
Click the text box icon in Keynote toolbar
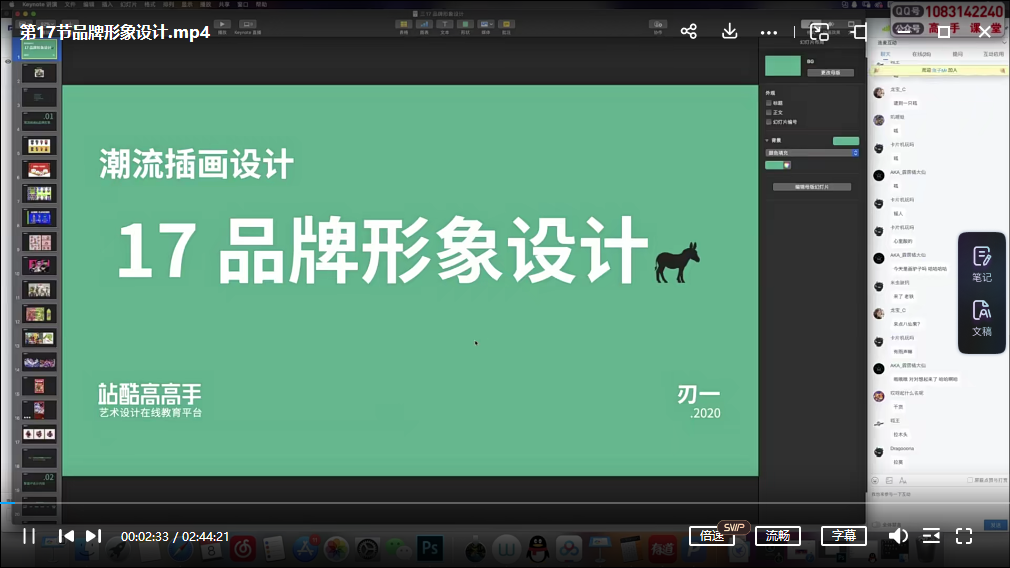click(x=444, y=26)
